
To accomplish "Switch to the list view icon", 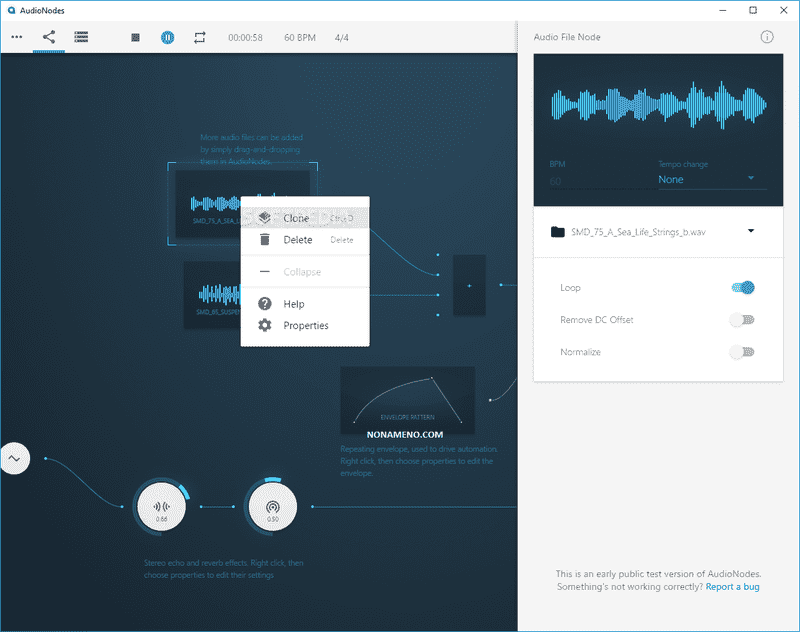I will pyautogui.click(x=81, y=37).
